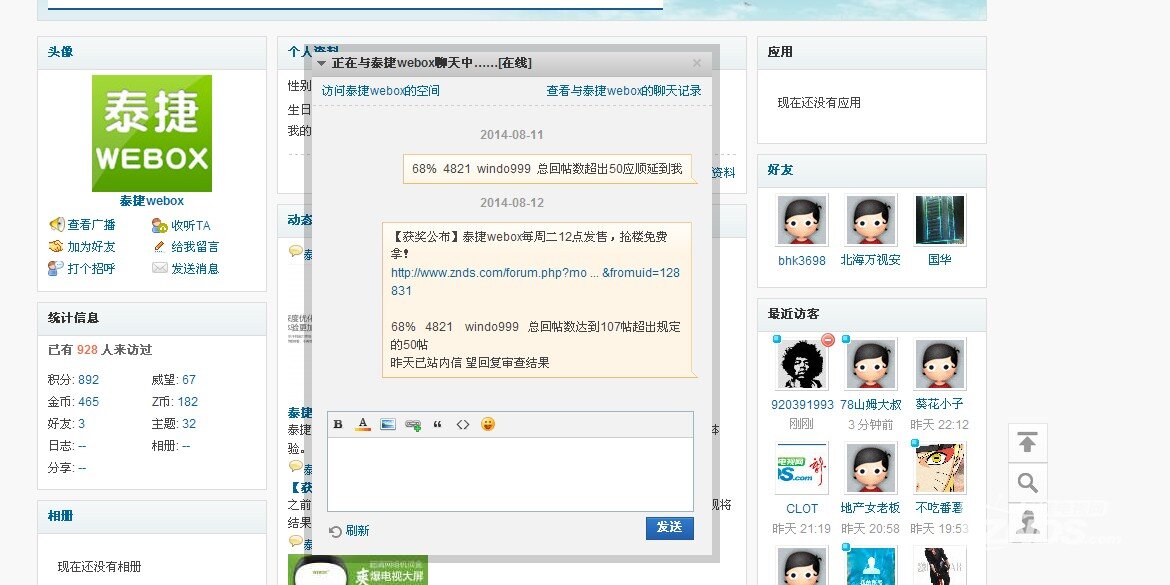Viewport: 1170px width, 585px height.
Task: Insert an image into the chat message
Action: [x=388, y=425]
